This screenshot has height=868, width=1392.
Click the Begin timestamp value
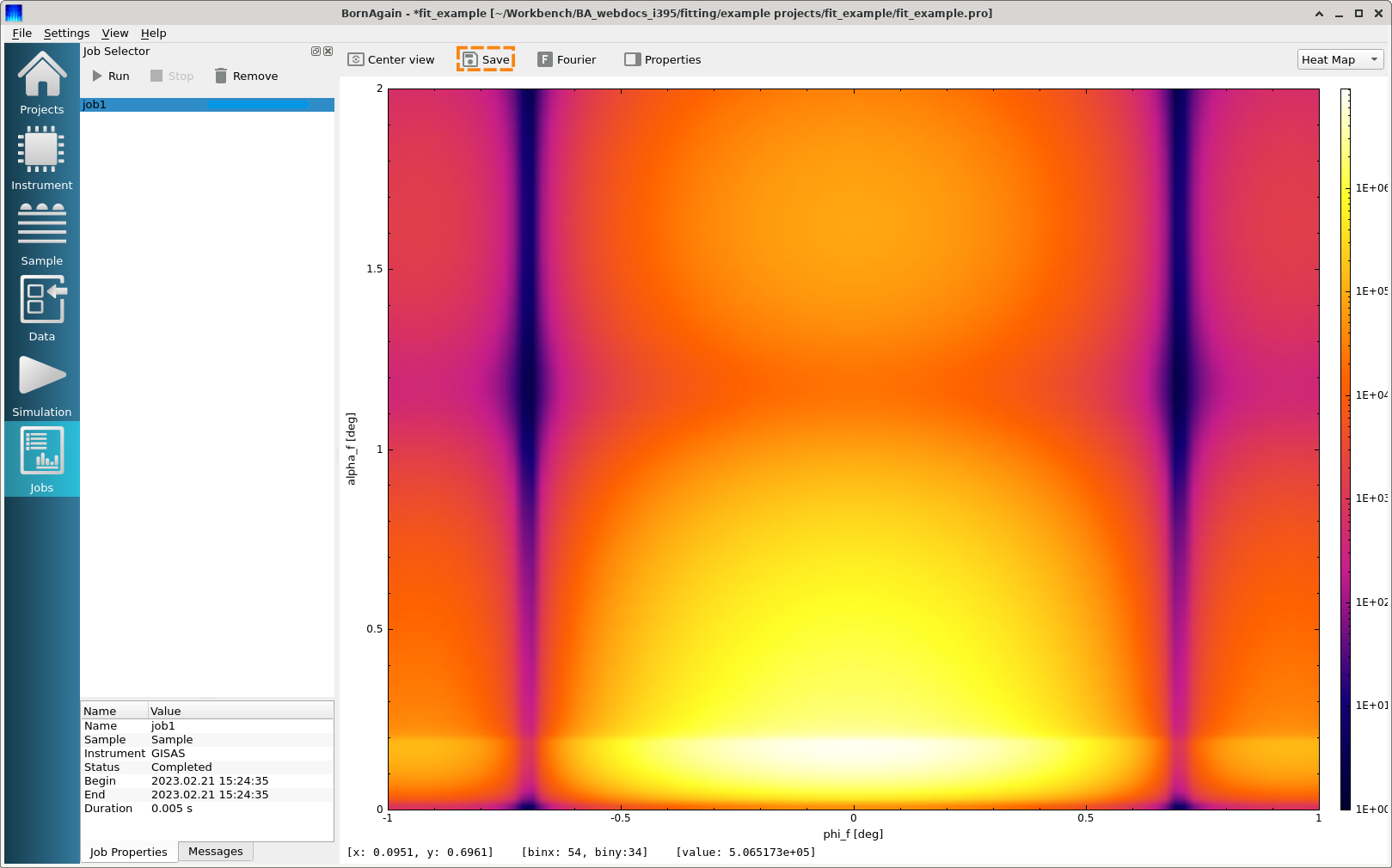[241, 780]
